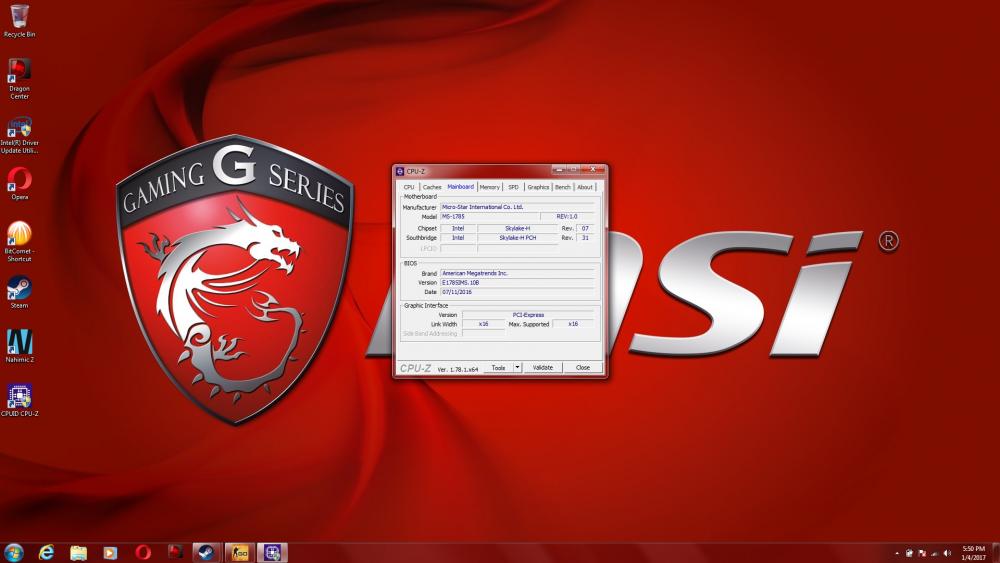Click the BIOS Version field
The width and height of the screenshot is (1000, 563).
coord(517,282)
